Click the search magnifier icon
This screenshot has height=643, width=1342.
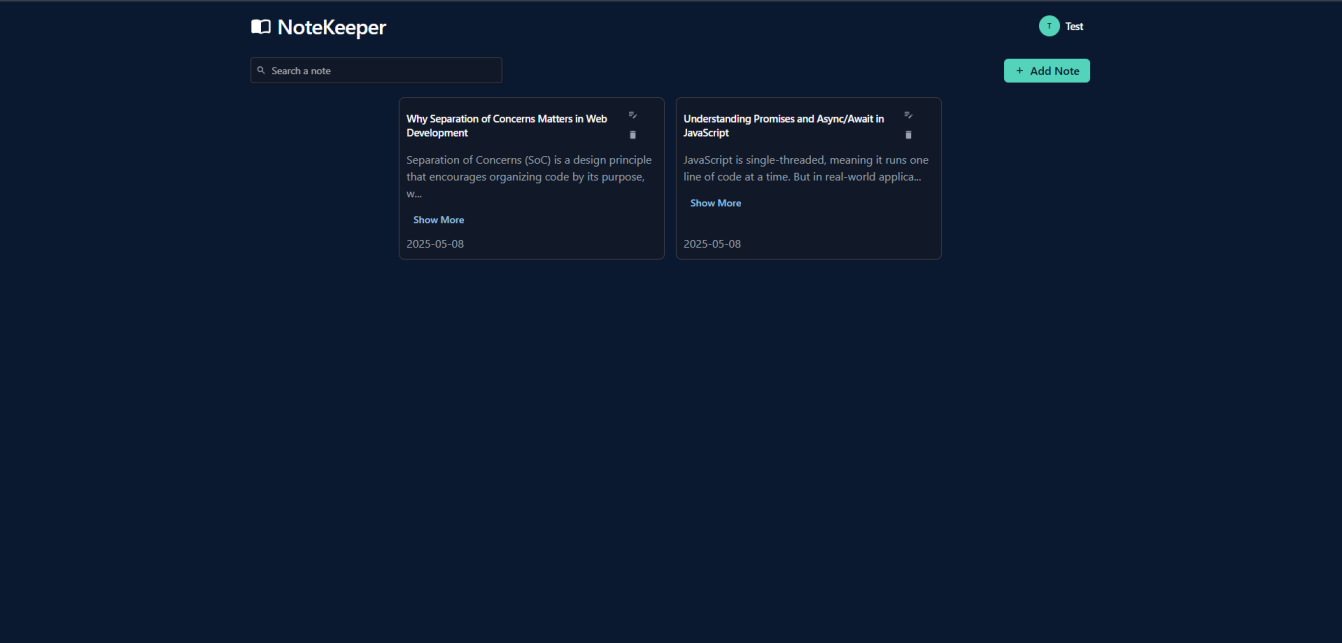click(261, 70)
